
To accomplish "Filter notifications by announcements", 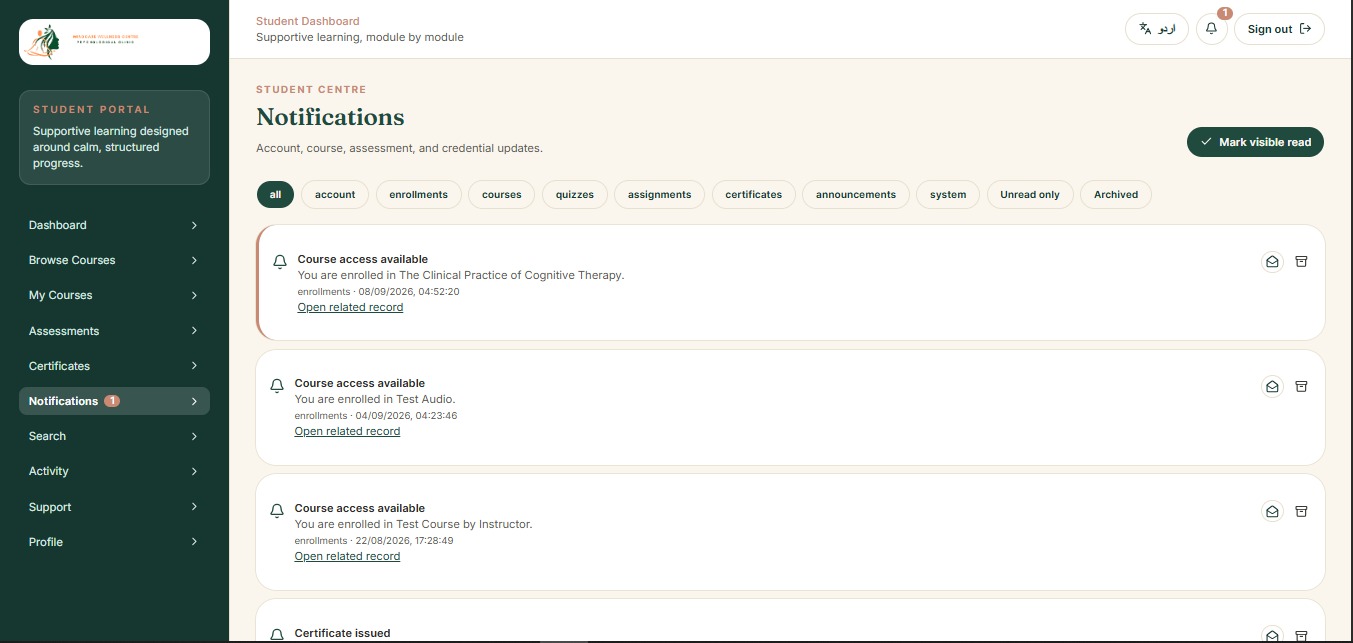I will [856, 194].
